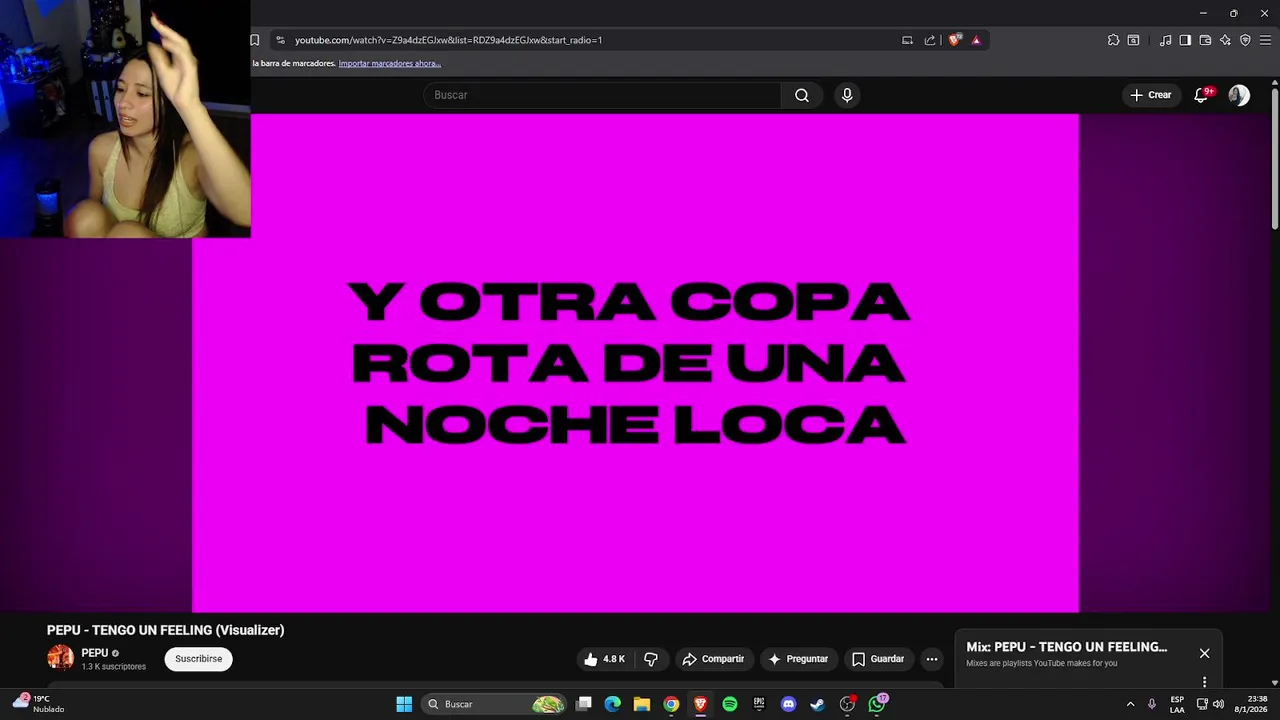Viewport: 1280px width, 720px height.
Task: Click the Brave Rewards triangle icon
Action: [976, 40]
